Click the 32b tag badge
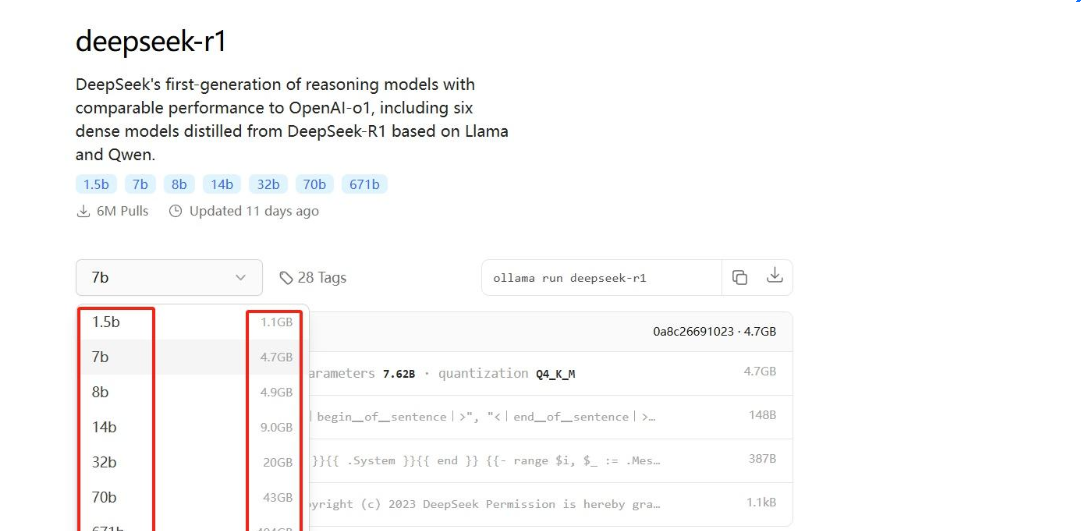 [x=268, y=184]
